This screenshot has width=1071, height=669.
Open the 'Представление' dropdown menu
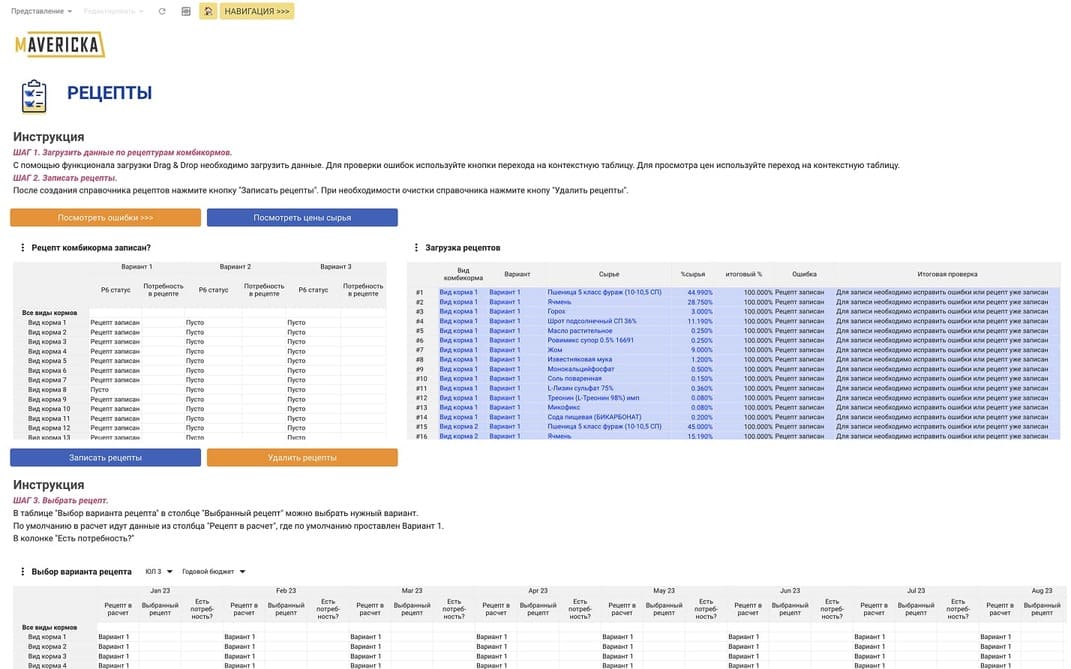(x=41, y=11)
